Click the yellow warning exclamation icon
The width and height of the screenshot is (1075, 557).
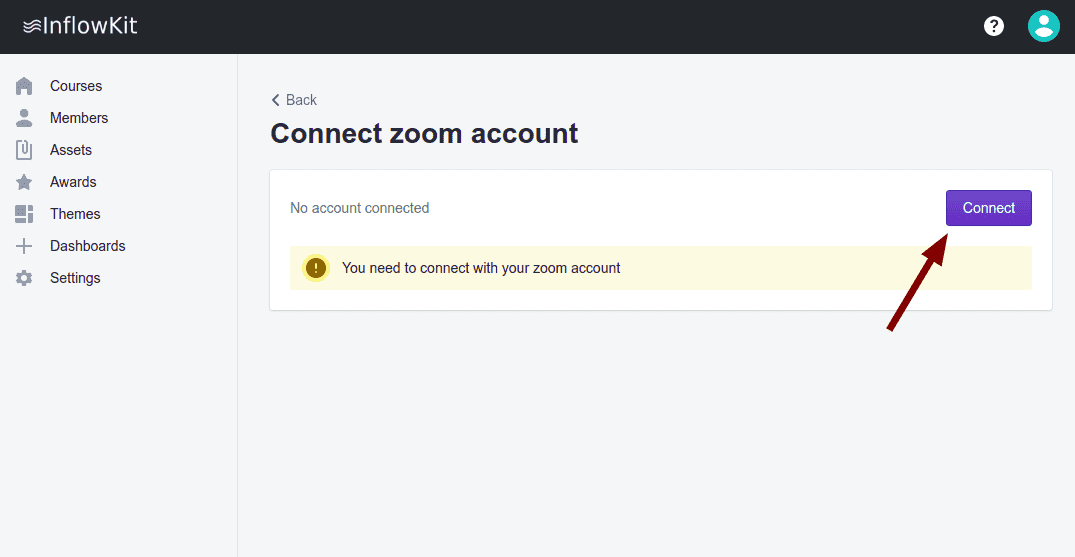point(316,268)
